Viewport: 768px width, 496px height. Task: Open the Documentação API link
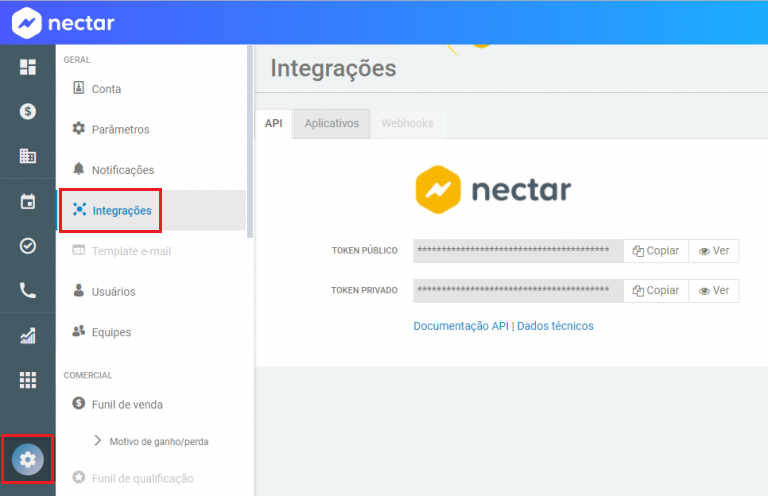pyautogui.click(x=461, y=326)
